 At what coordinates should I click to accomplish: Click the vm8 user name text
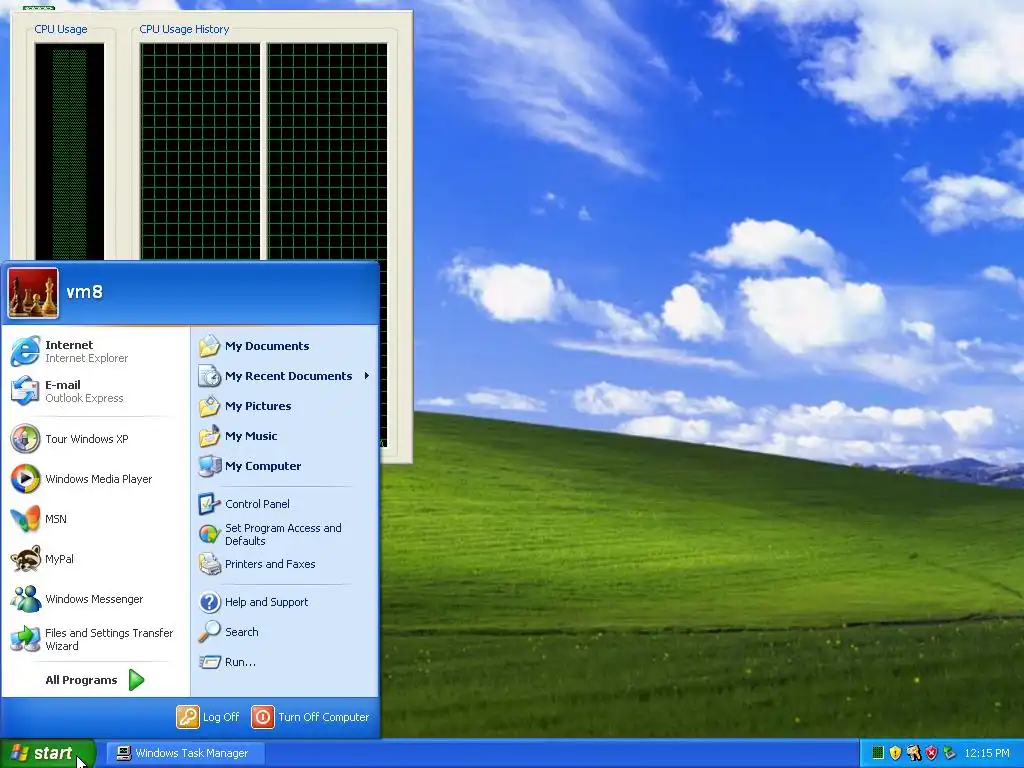point(85,292)
